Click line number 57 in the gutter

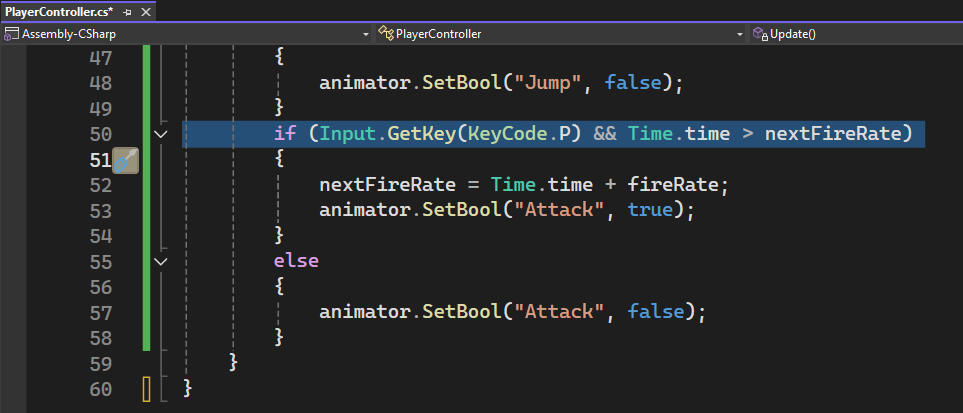[101, 312]
